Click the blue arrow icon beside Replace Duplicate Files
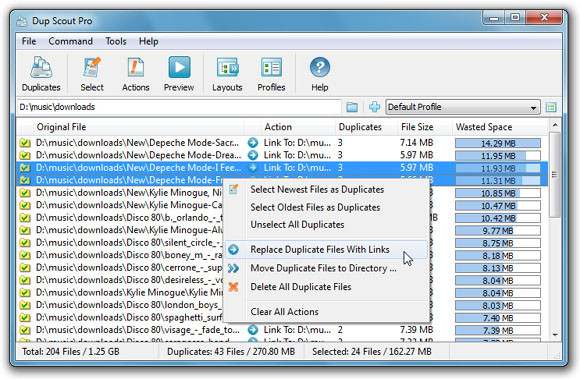This screenshot has width=580, height=379. 233,250
